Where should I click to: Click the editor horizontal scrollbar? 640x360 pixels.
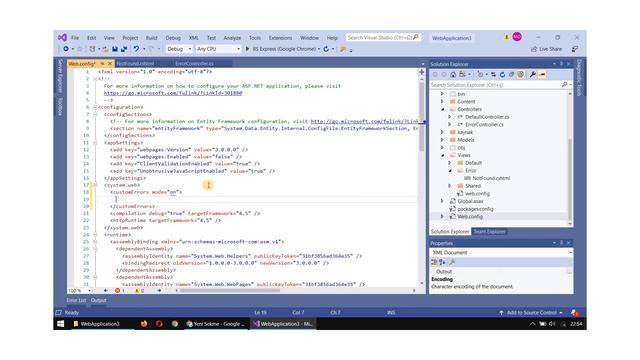230,291
